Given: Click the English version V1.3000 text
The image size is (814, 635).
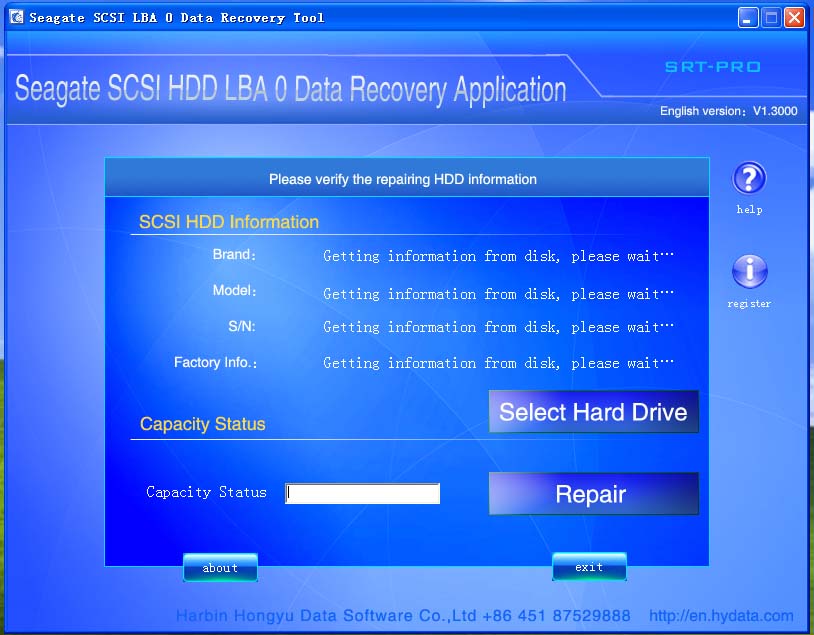Looking at the screenshot, I should 729,111.
